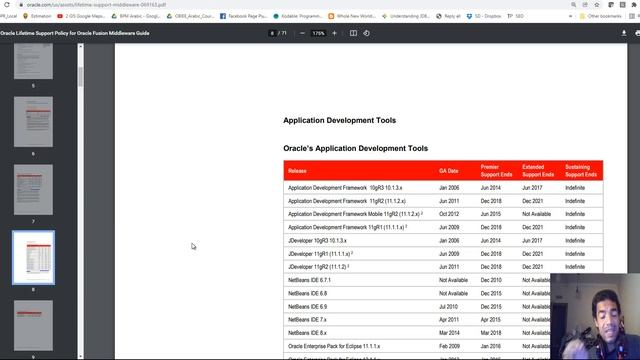Viewport: 640px width, 360px height.
Task: Open the Kodable Programming bookmark
Action: [298, 16]
